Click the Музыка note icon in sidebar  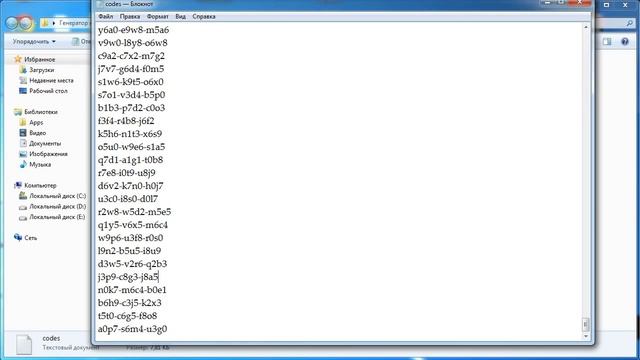coord(23,164)
